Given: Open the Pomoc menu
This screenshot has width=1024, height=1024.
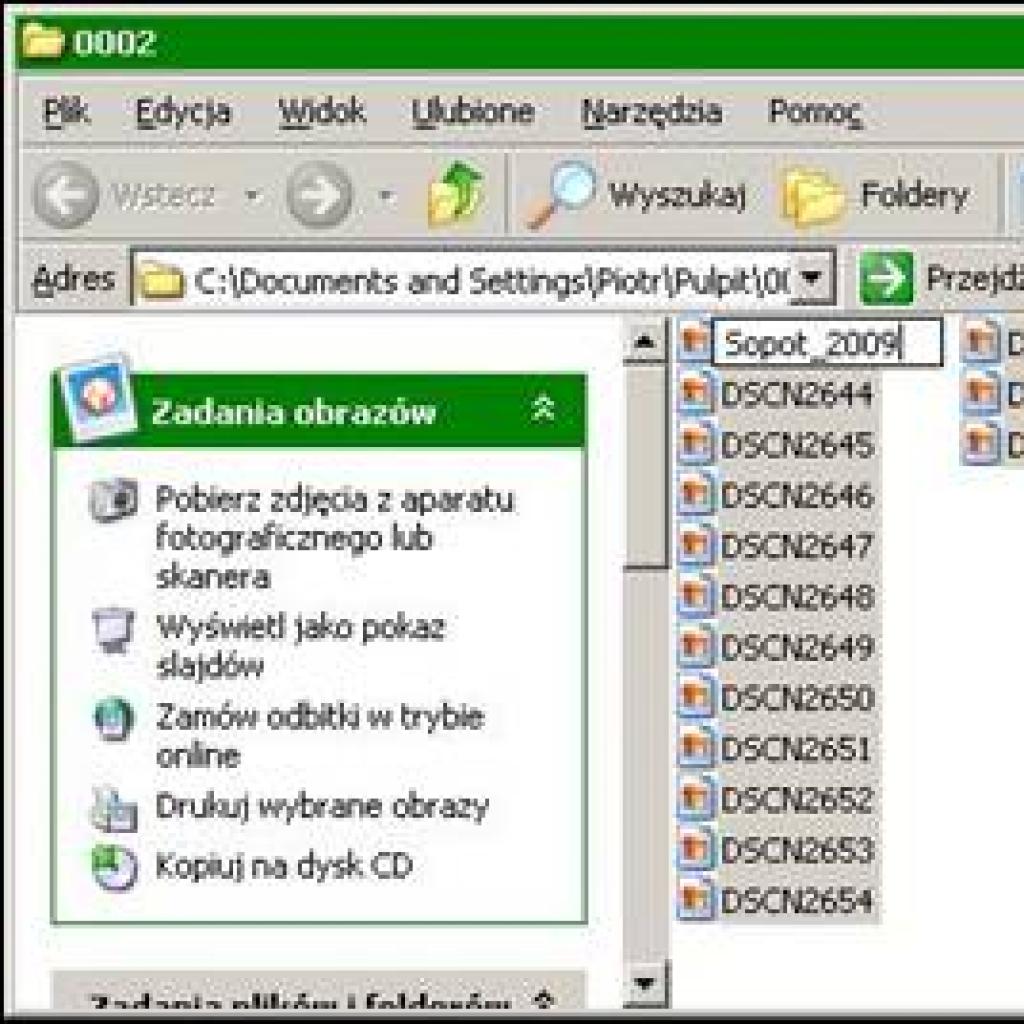Looking at the screenshot, I should click(816, 112).
